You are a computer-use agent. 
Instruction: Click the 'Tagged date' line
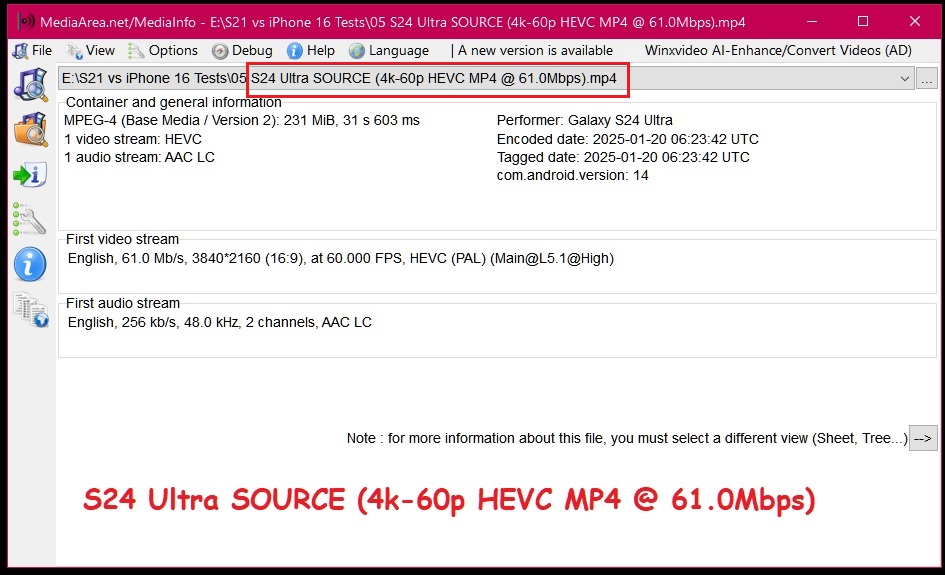tap(623, 157)
